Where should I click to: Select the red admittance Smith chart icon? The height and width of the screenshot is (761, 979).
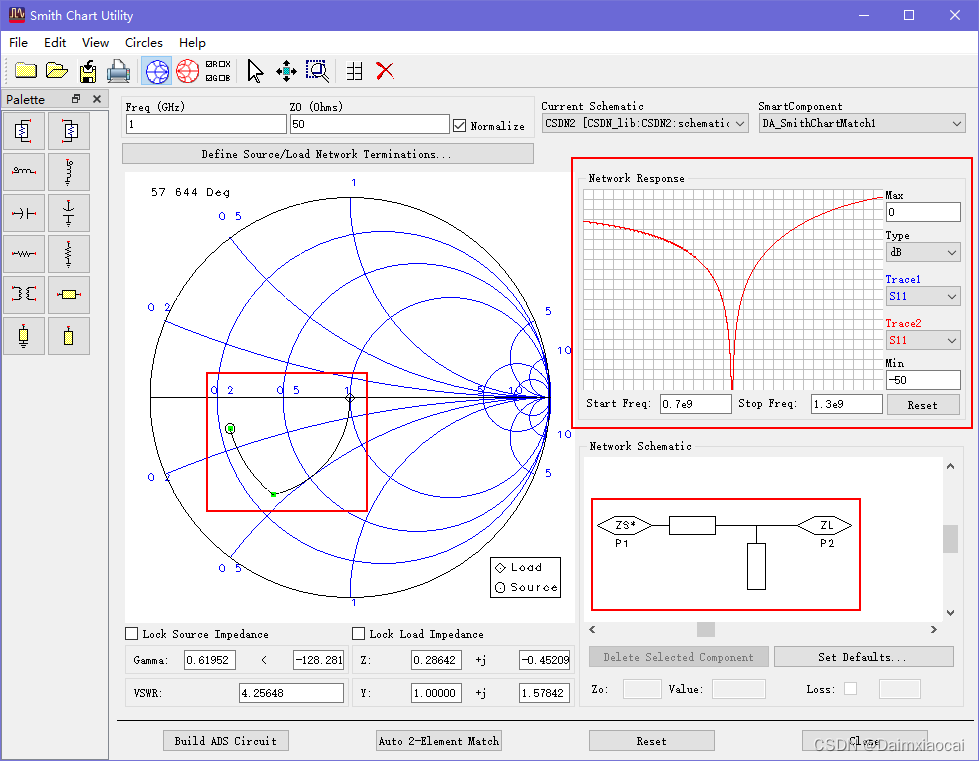[187, 71]
